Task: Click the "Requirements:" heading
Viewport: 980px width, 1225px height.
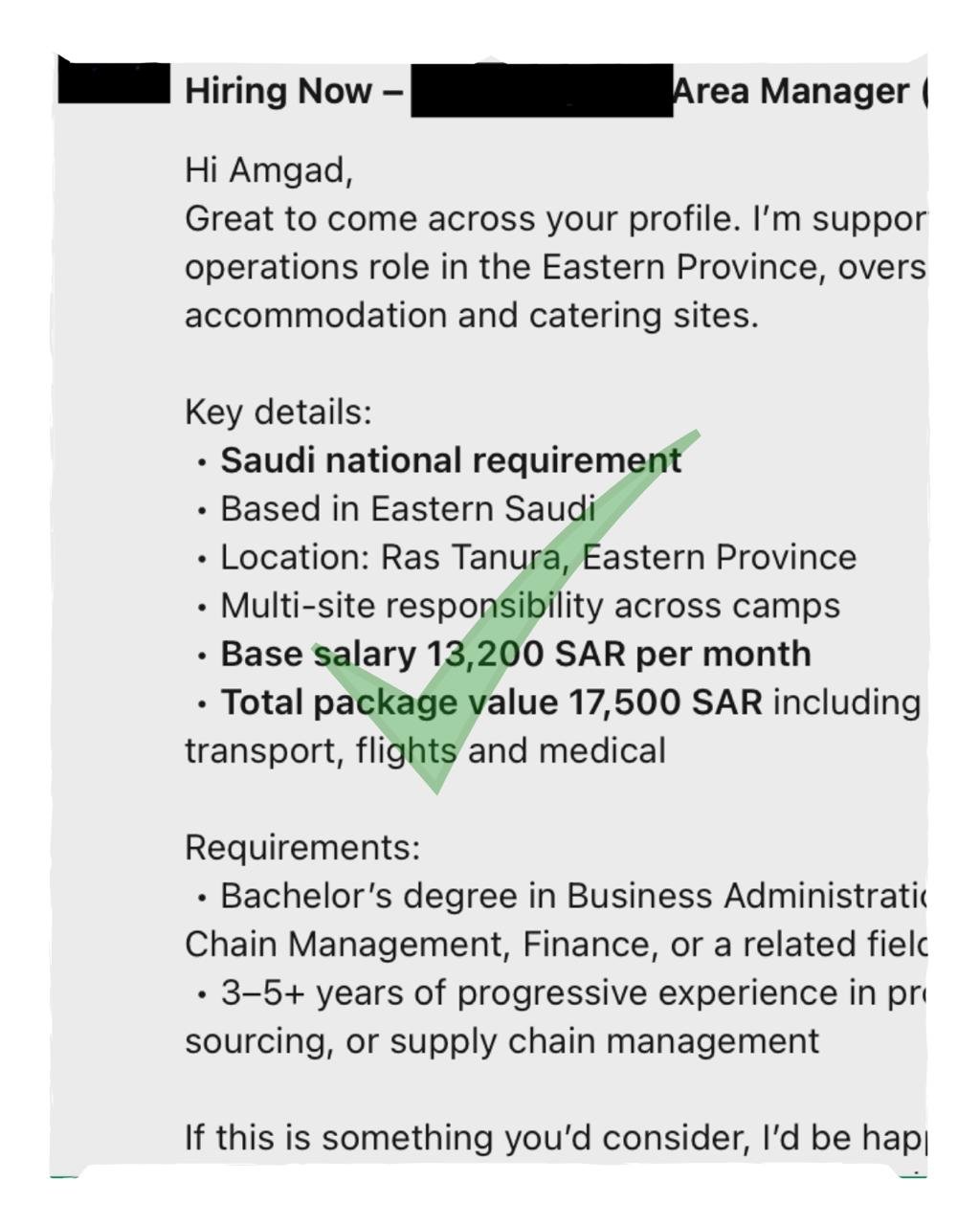Action: (x=301, y=848)
